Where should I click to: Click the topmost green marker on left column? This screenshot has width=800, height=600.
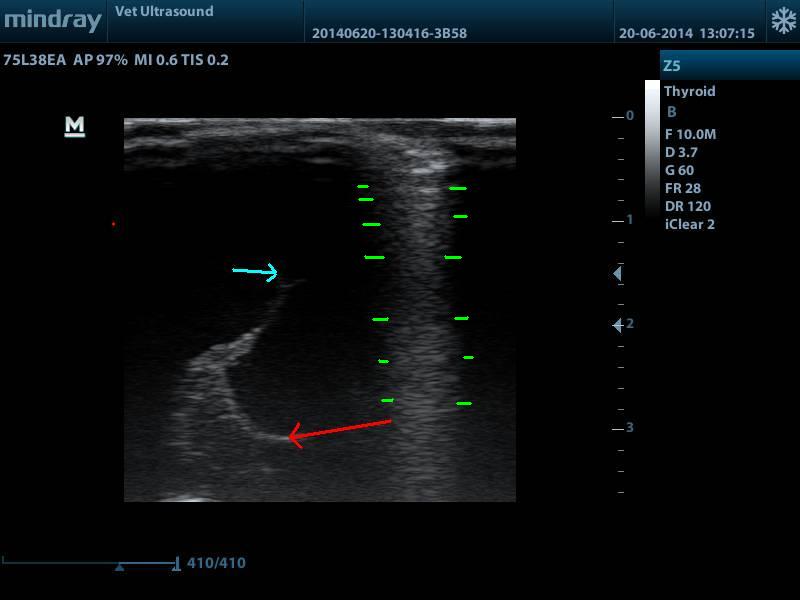[363, 186]
